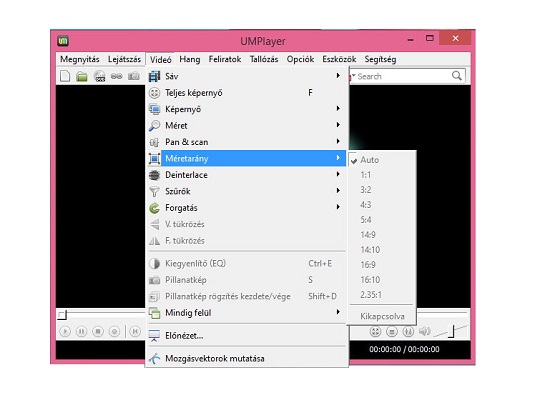550x395 pixels.
Task: Click the pause button in control bar
Action: (x=81, y=332)
